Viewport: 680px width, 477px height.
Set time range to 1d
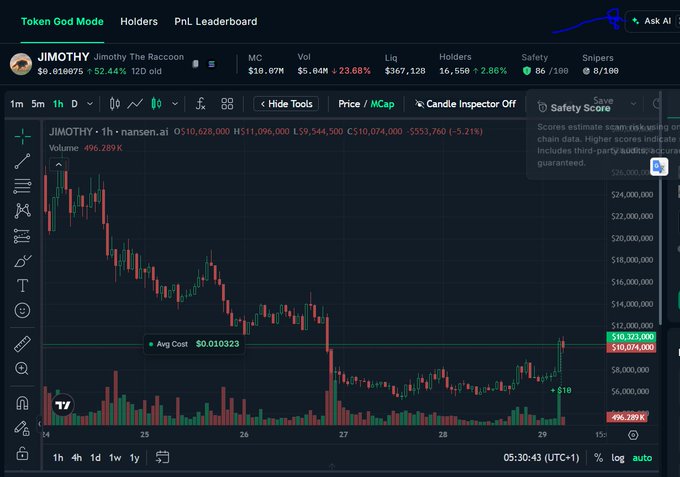(x=95, y=457)
